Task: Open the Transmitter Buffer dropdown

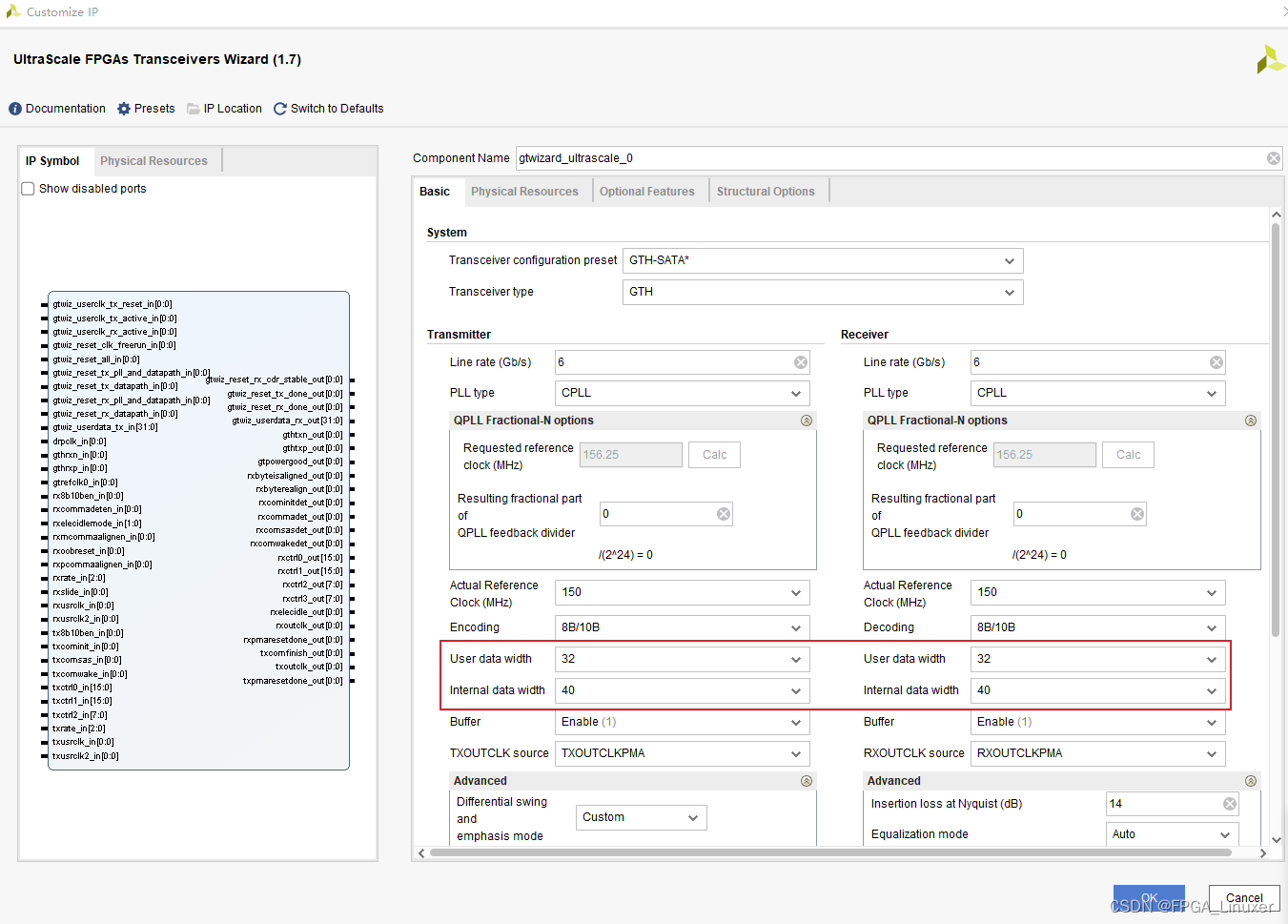Action: point(683,722)
